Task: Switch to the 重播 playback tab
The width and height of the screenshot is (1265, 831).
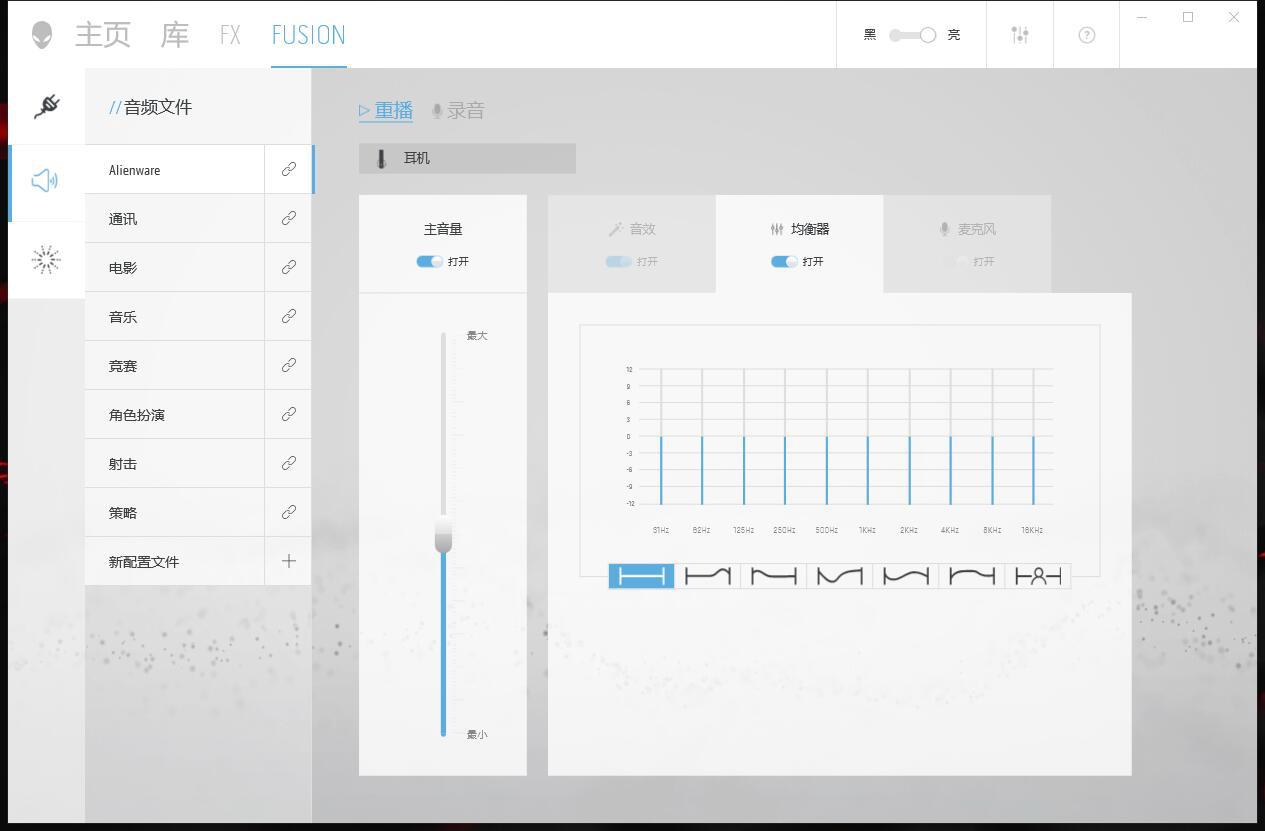Action: tap(386, 111)
